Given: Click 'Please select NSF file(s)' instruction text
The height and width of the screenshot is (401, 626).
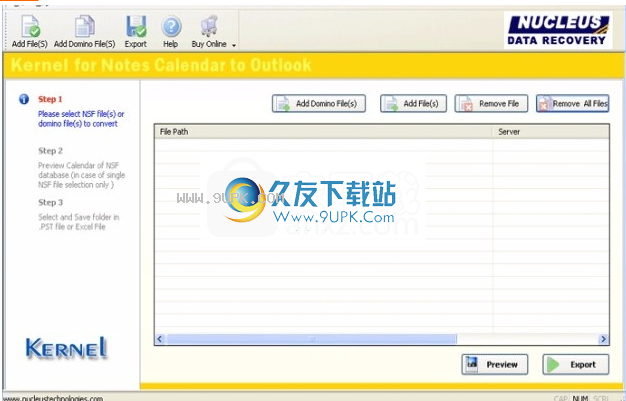Looking at the screenshot, I should (x=81, y=119).
